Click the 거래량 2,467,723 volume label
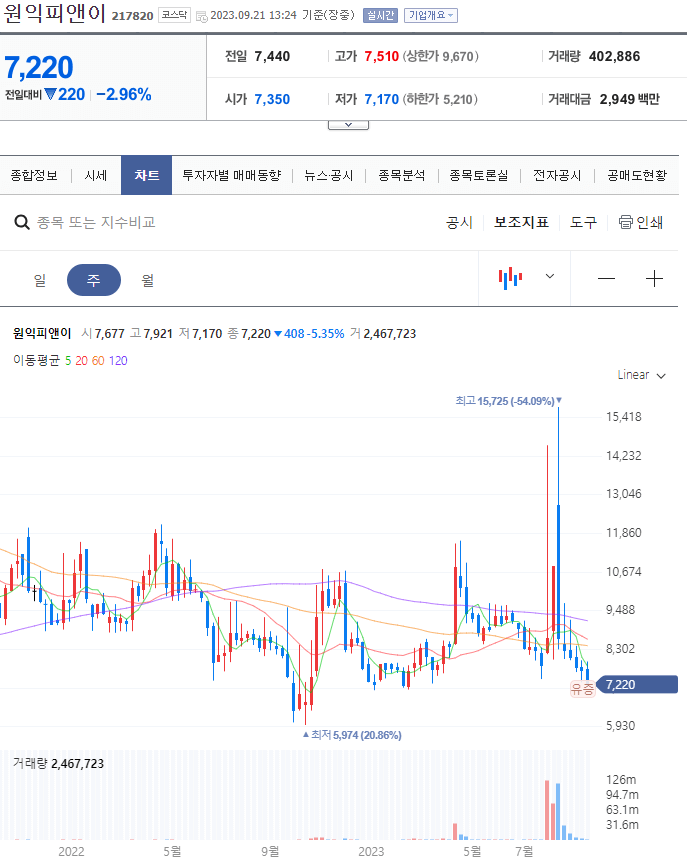687x863 pixels. click(x=58, y=763)
